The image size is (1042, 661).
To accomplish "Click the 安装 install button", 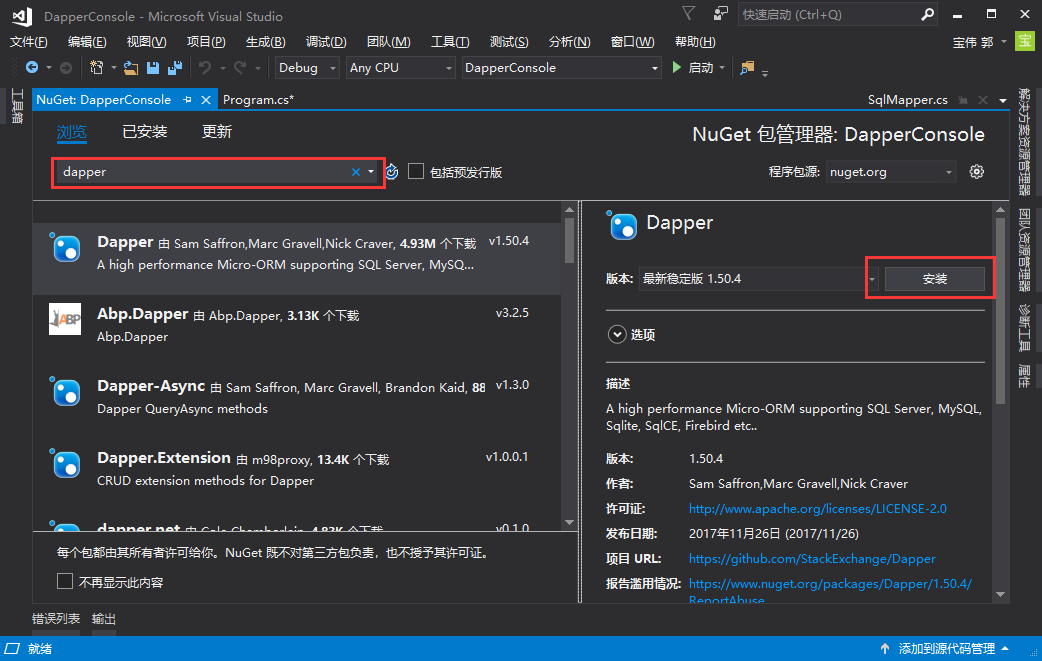I will tap(934, 279).
